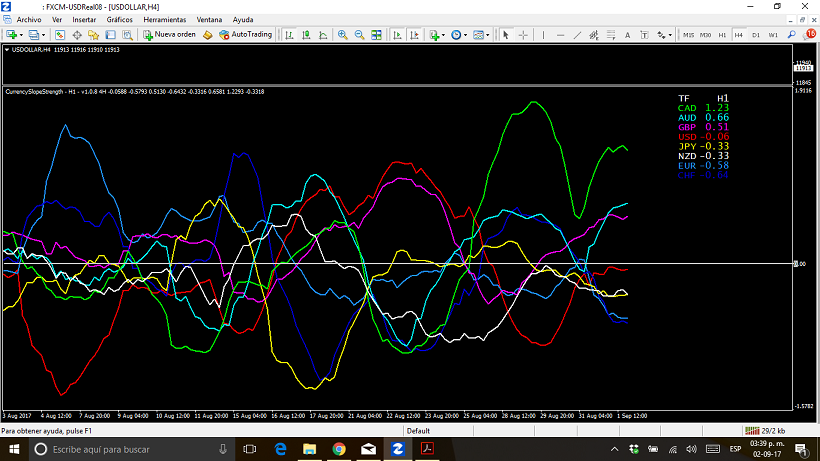The width and height of the screenshot is (820, 461).
Task: Open Google Chrome from the taskbar
Action: (339, 450)
